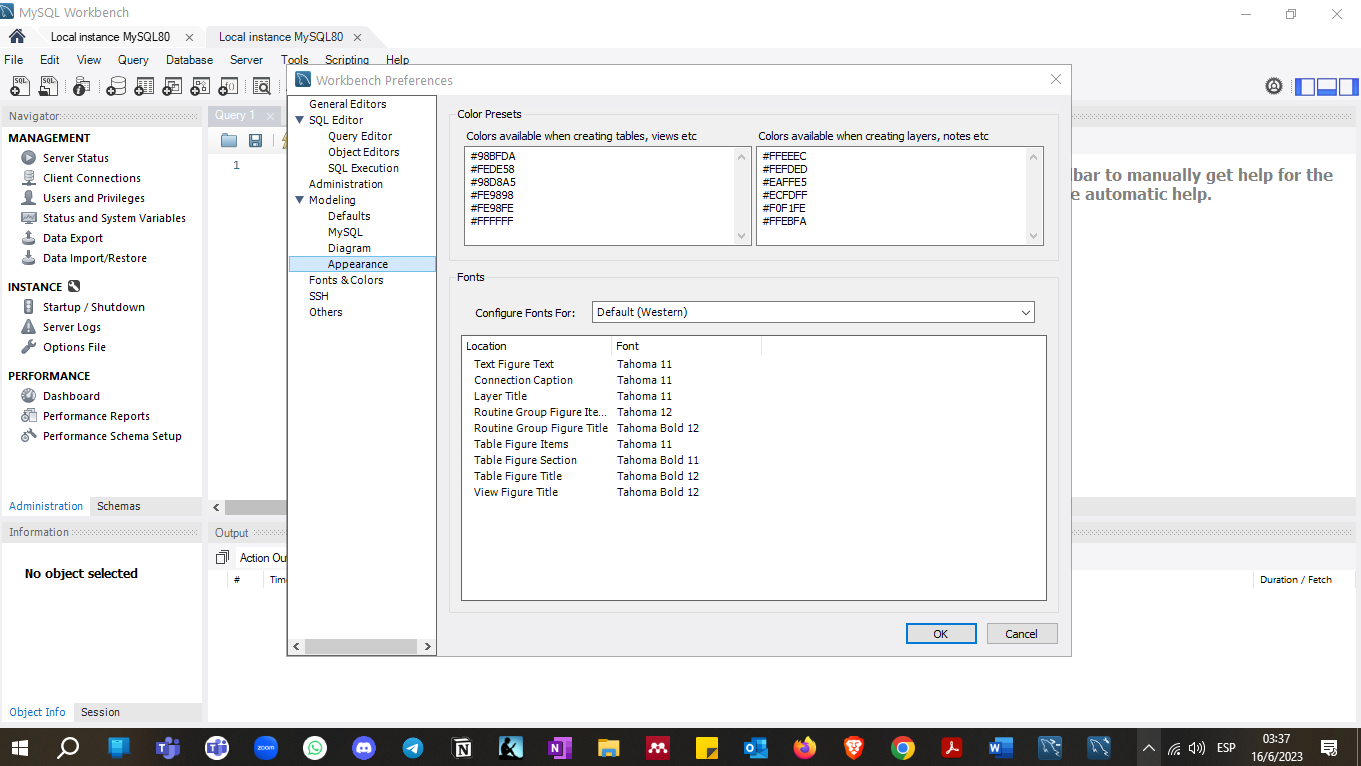Screen dimensions: 1361x766
Task: Toggle the right sidebar panel visibility
Action: pyautogui.click(x=1349, y=86)
